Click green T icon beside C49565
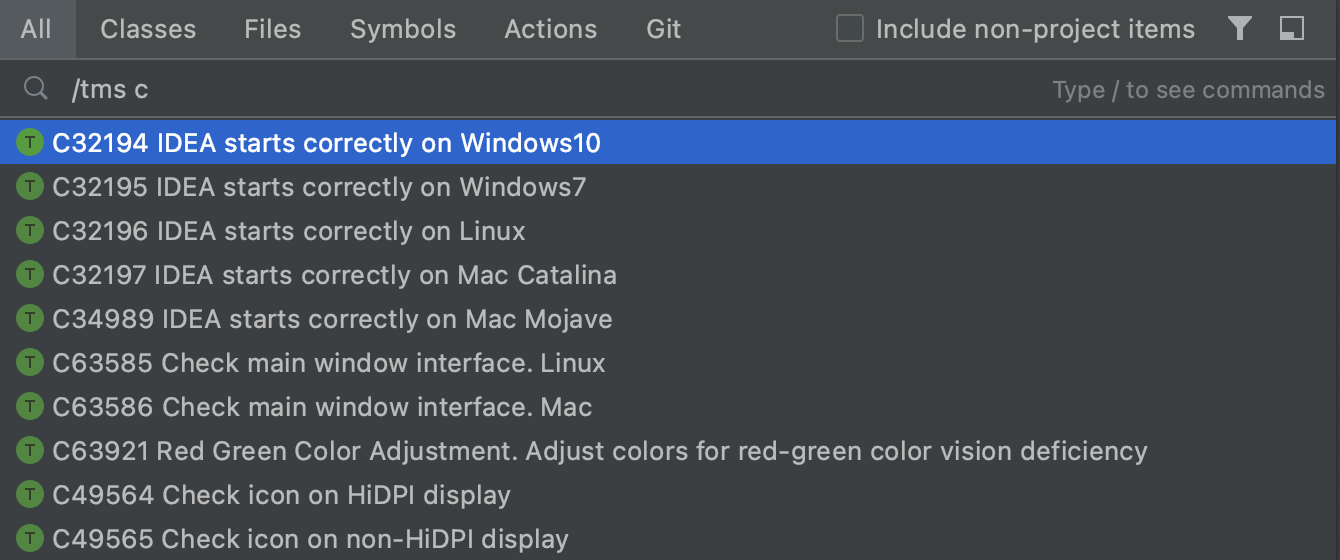This screenshot has width=1340, height=560. click(x=31, y=539)
